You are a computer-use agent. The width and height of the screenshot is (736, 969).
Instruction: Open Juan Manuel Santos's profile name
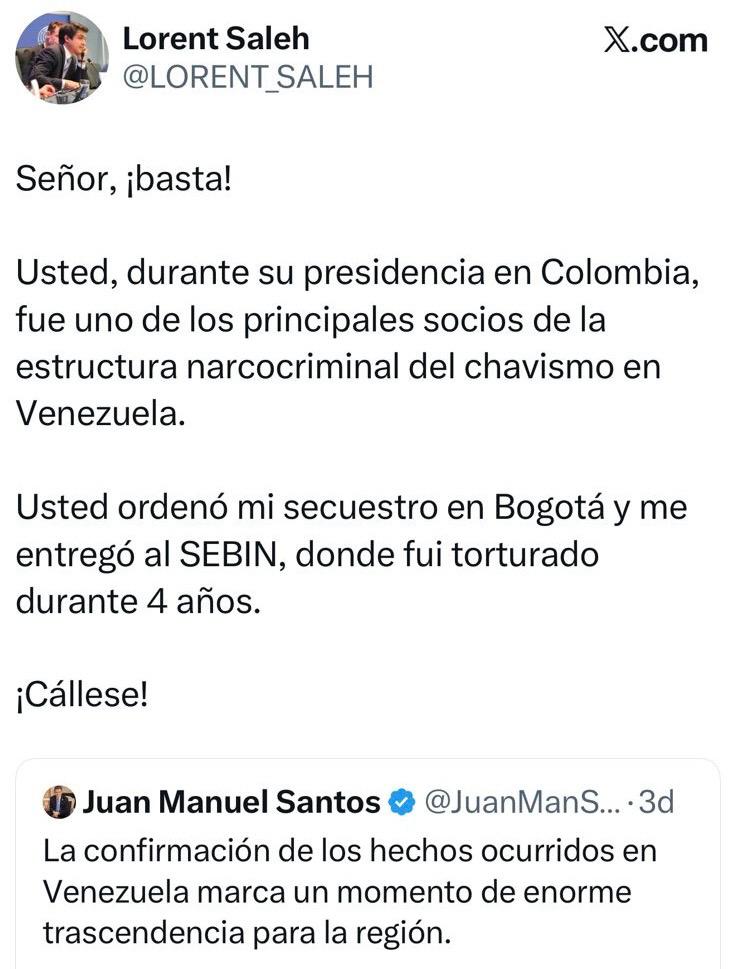232,802
